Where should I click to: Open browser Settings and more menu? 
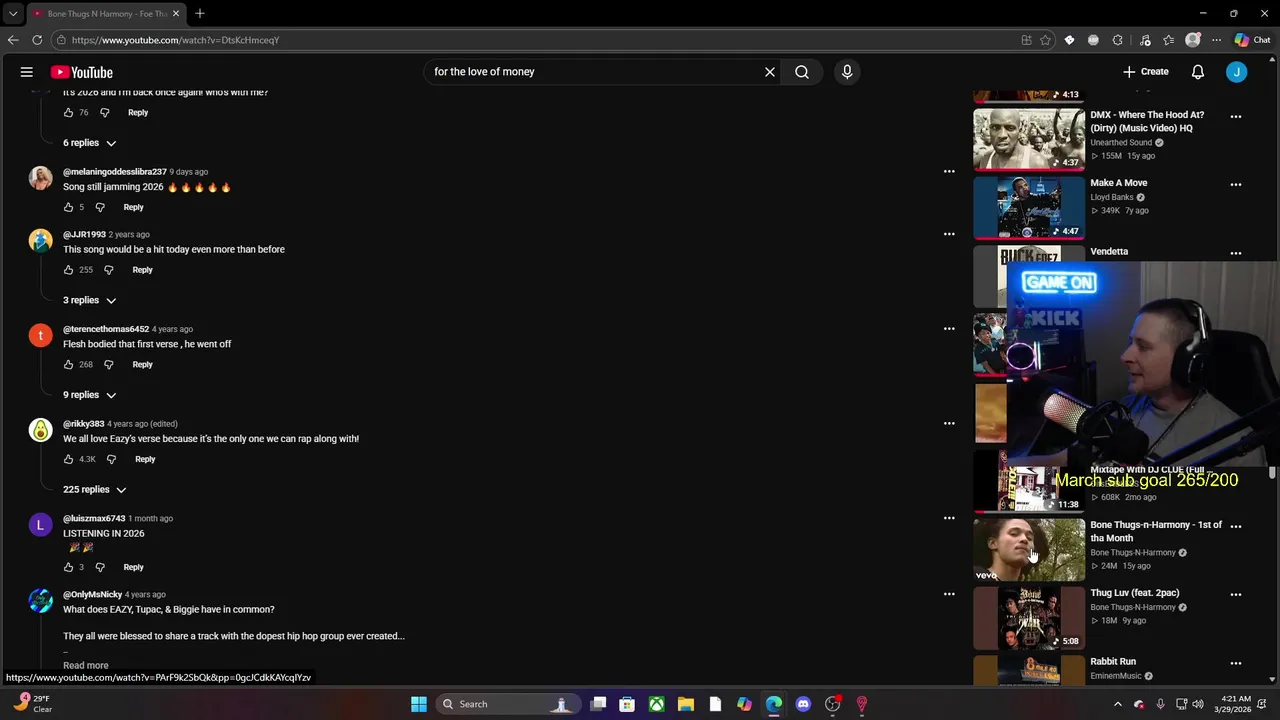pyautogui.click(x=1216, y=40)
